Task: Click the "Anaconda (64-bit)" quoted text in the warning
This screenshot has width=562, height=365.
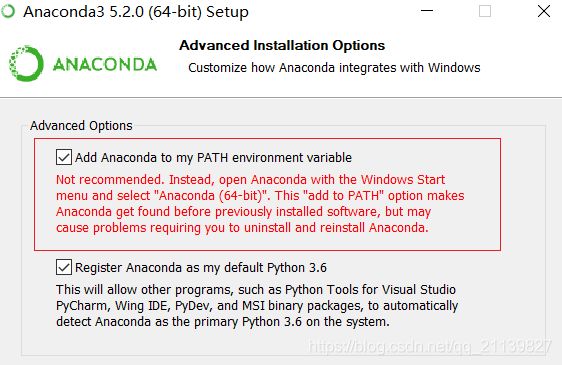Action: (213, 196)
